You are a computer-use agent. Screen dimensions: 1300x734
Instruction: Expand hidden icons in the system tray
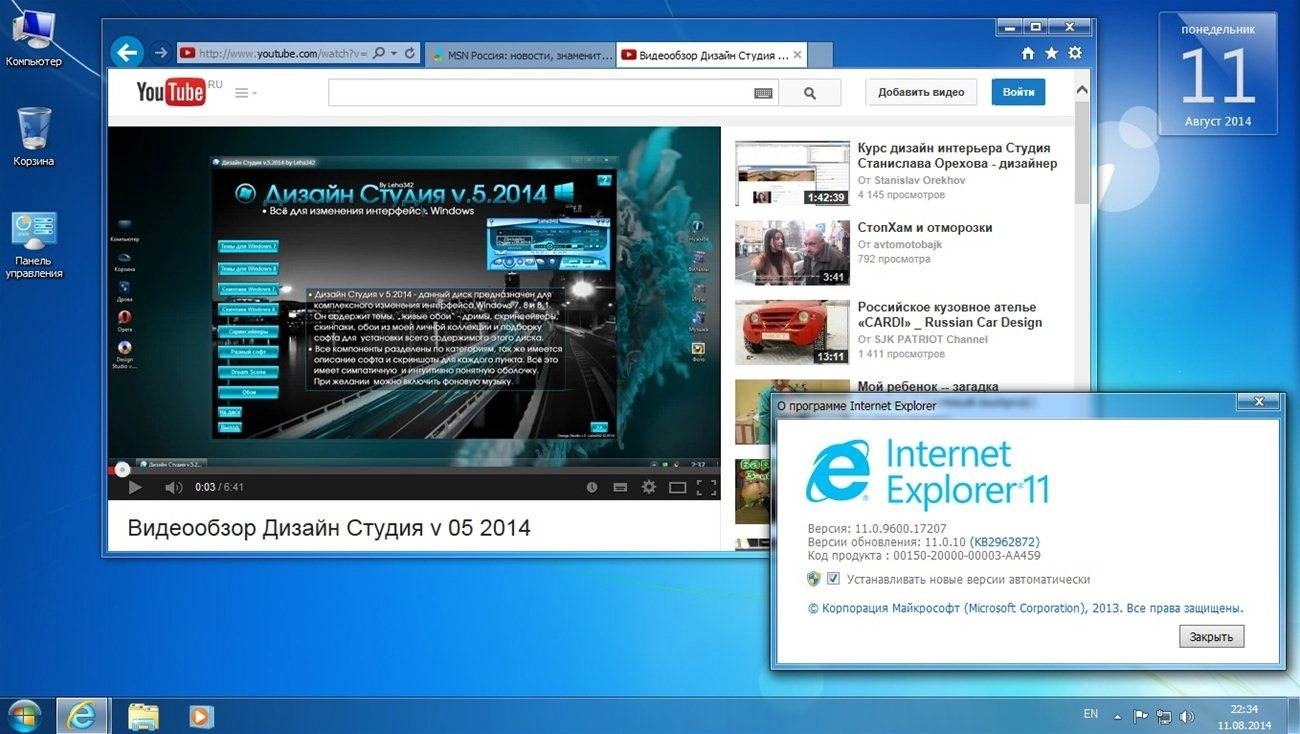coord(1115,714)
